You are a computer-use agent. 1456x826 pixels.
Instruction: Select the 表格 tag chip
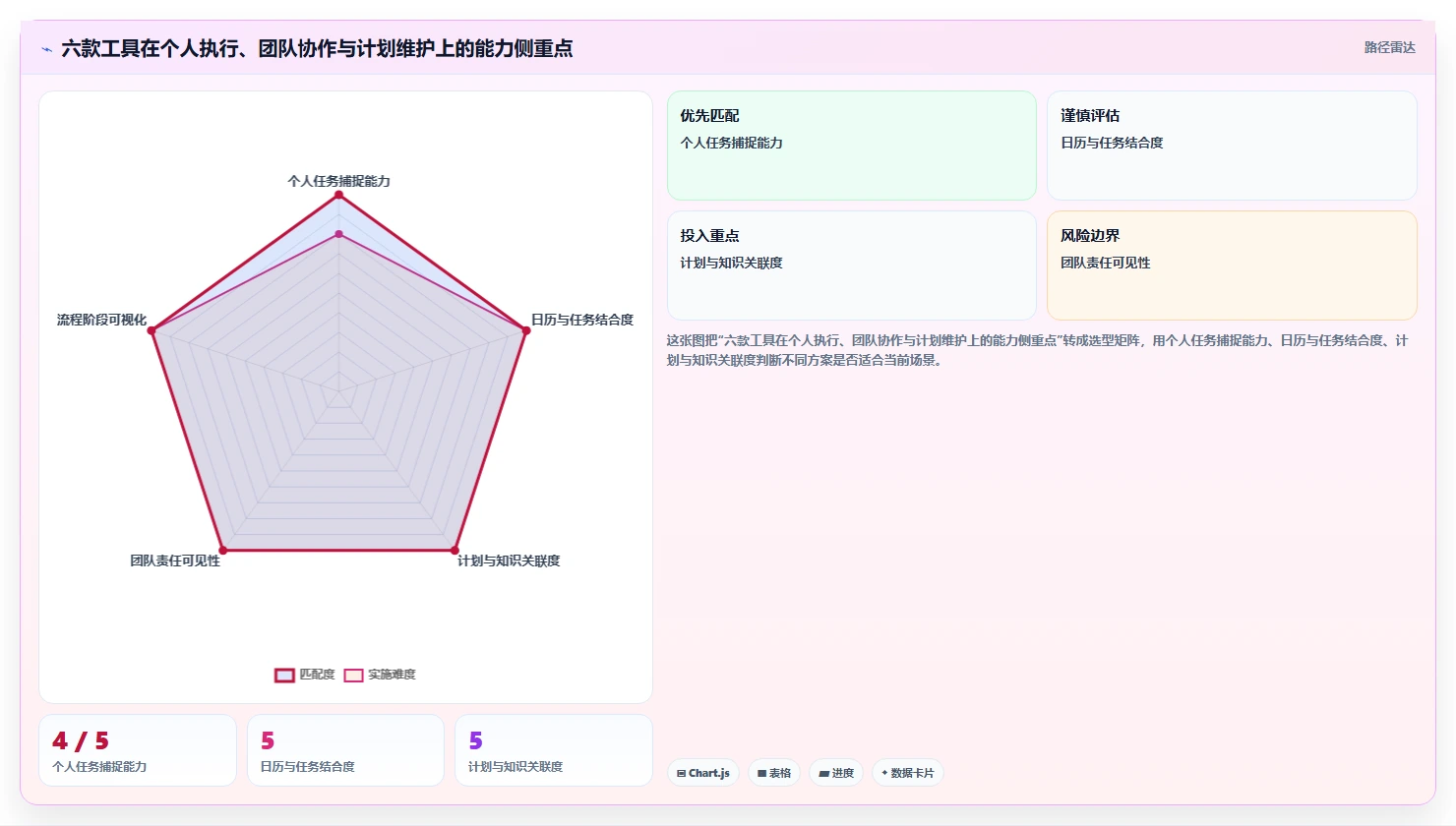[x=774, y=773]
